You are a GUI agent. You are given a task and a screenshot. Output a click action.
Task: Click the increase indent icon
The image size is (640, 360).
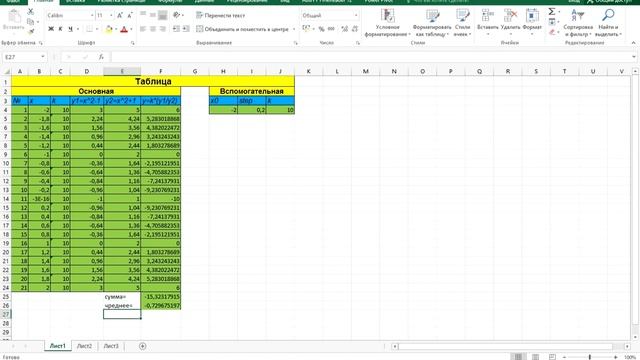click(x=186, y=29)
